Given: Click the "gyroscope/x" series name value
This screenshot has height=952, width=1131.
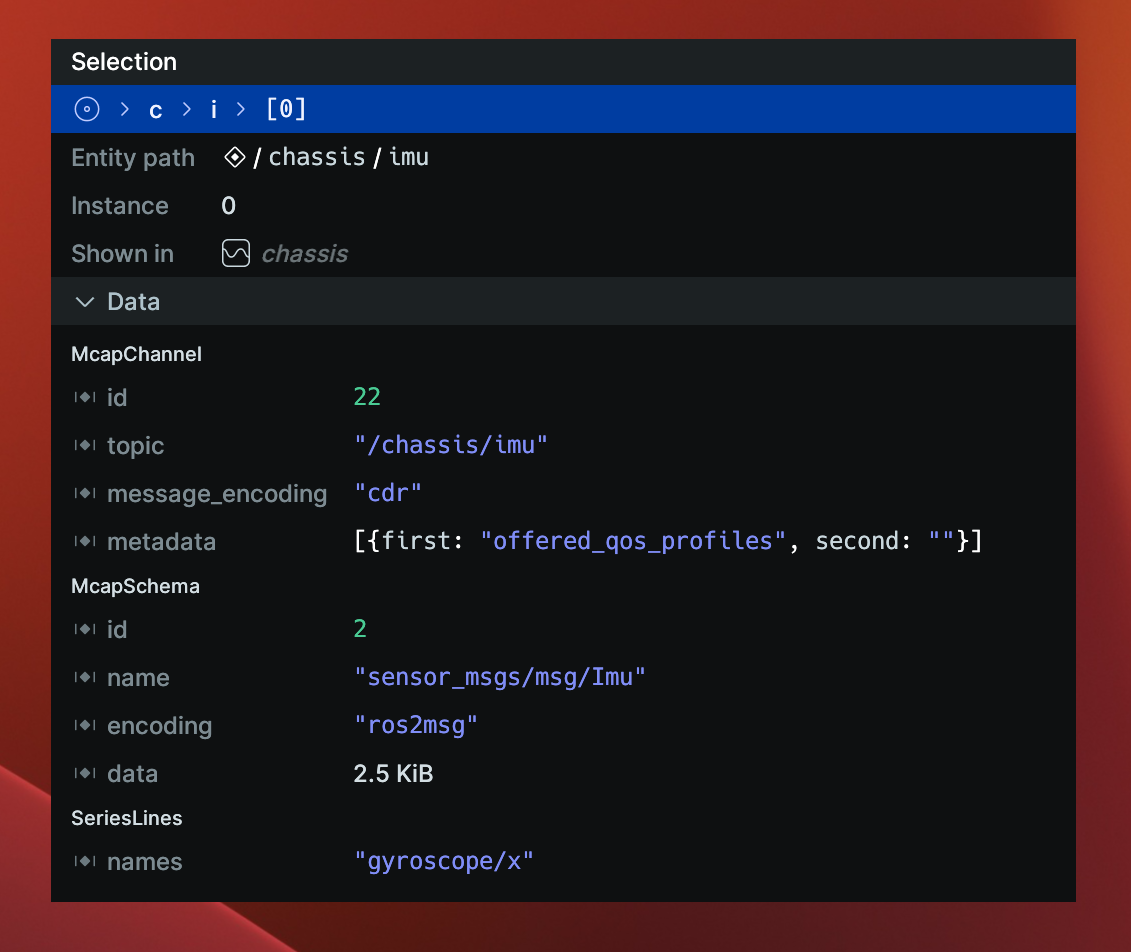Looking at the screenshot, I should coord(445,861).
